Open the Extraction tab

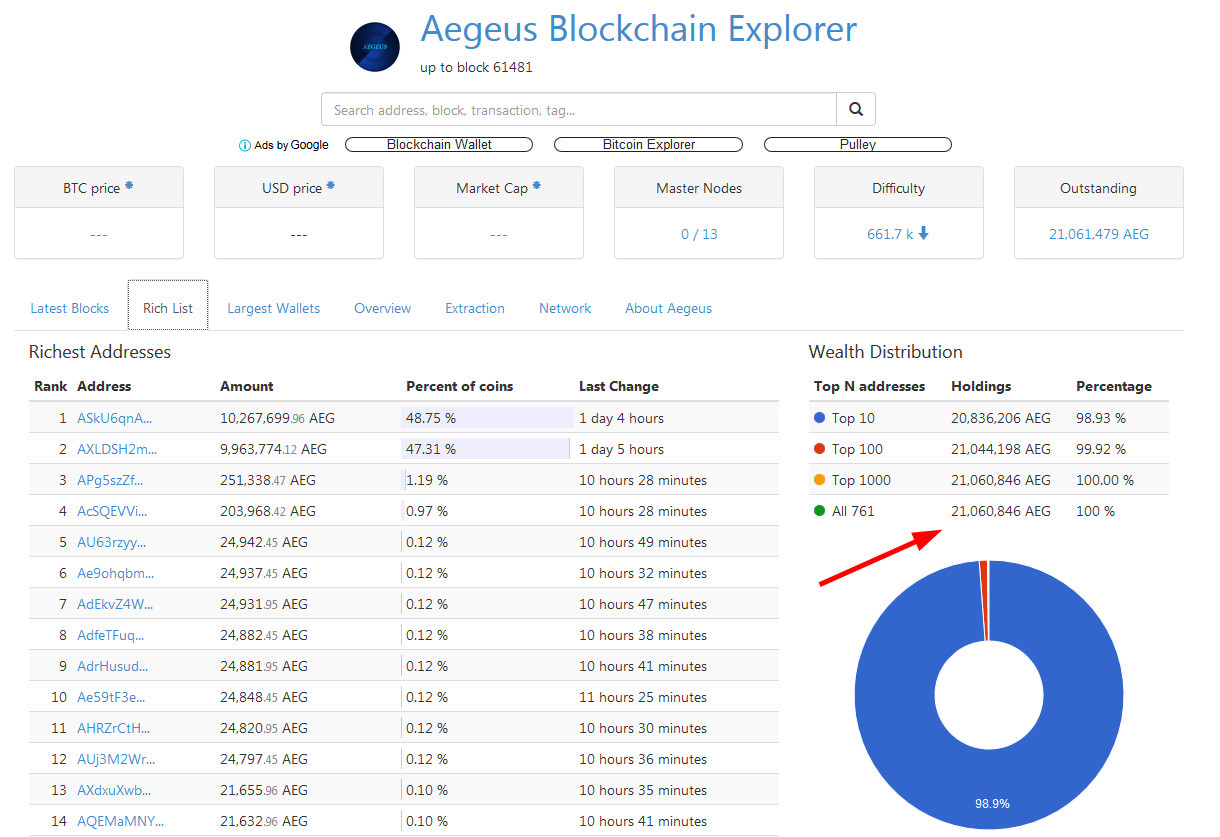[x=475, y=308]
